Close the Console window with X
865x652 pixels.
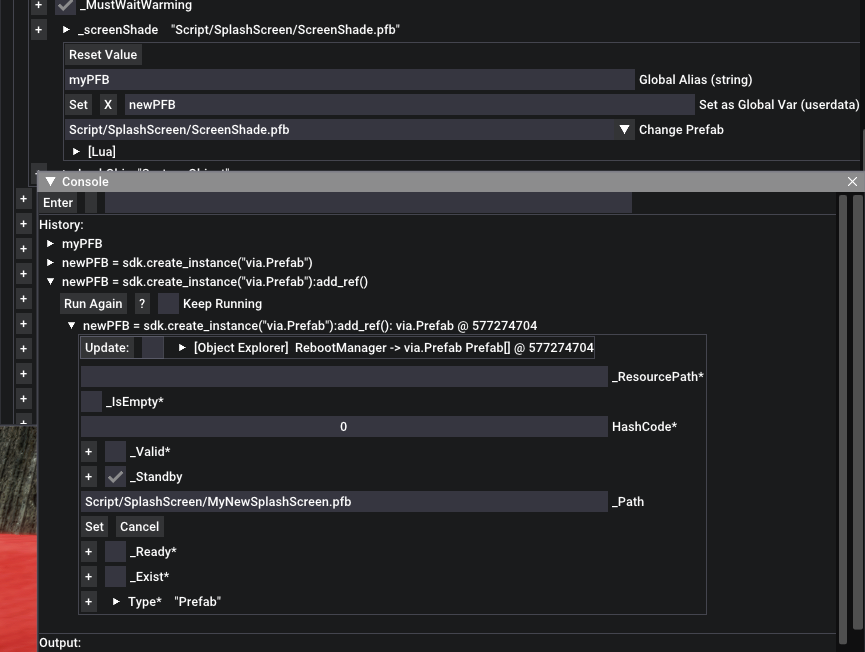pyautogui.click(x=852, y=182)
